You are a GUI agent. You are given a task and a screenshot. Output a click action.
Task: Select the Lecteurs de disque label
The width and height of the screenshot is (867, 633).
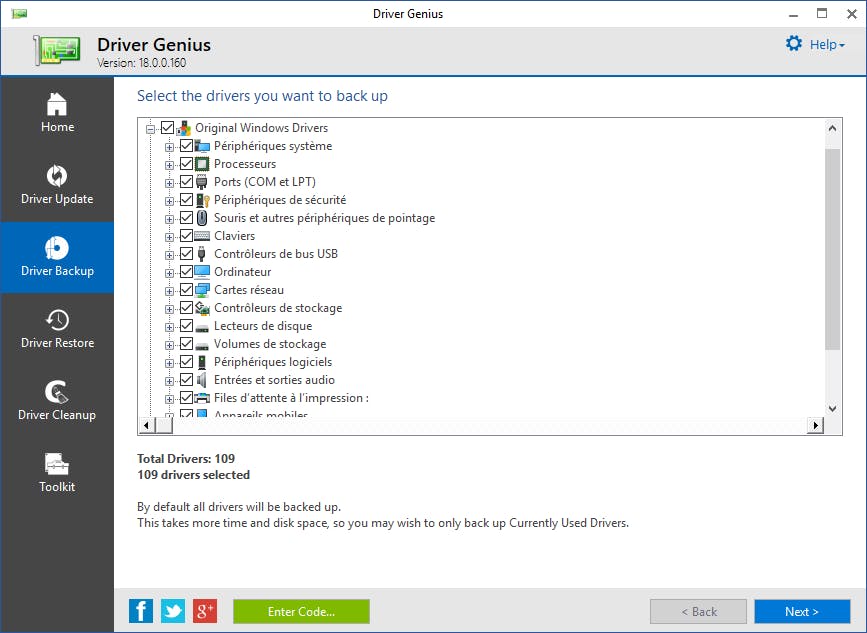click(263, 326)
